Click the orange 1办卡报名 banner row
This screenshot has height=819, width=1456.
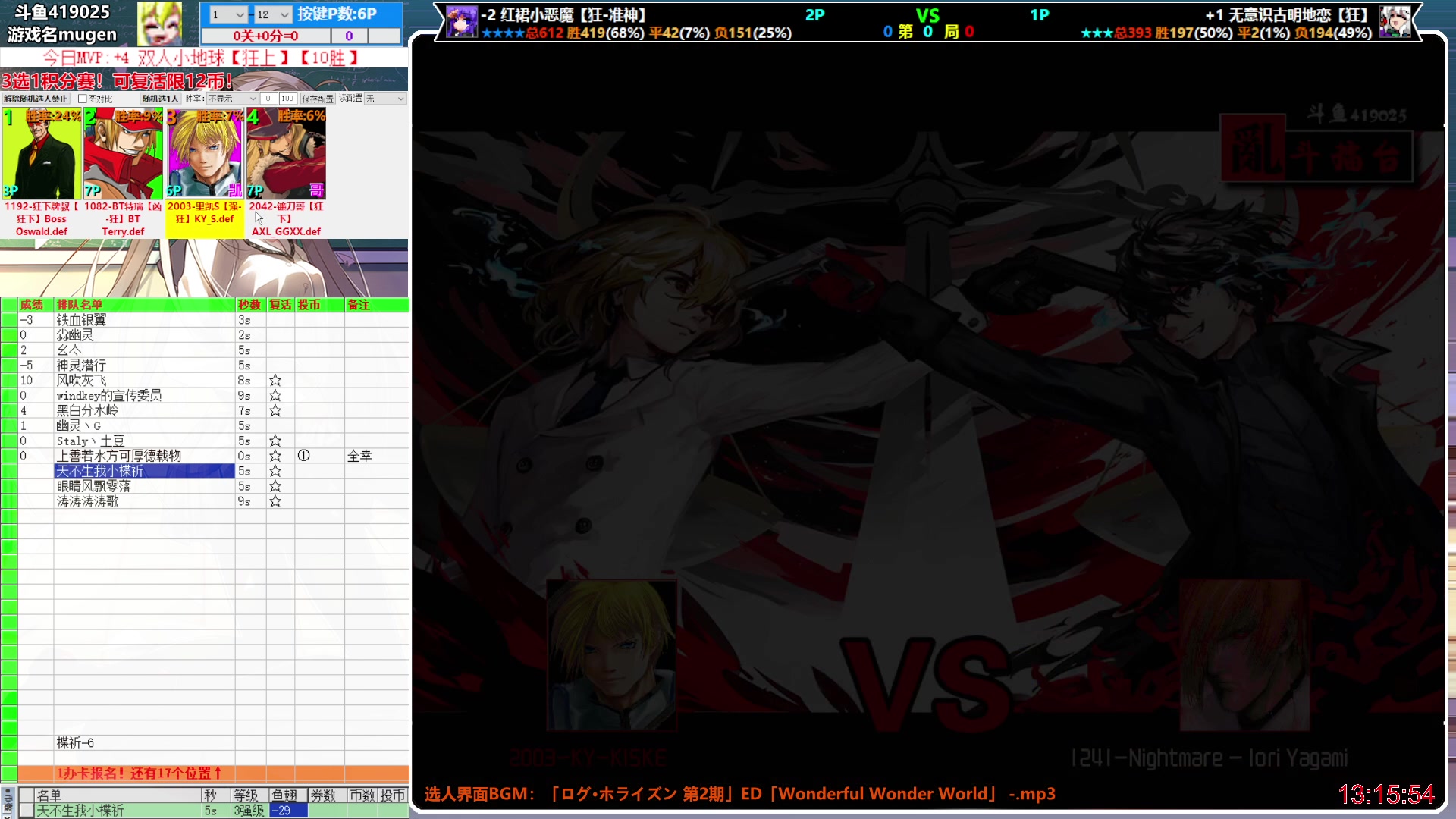pyautogui.click(x=213, y=773)
